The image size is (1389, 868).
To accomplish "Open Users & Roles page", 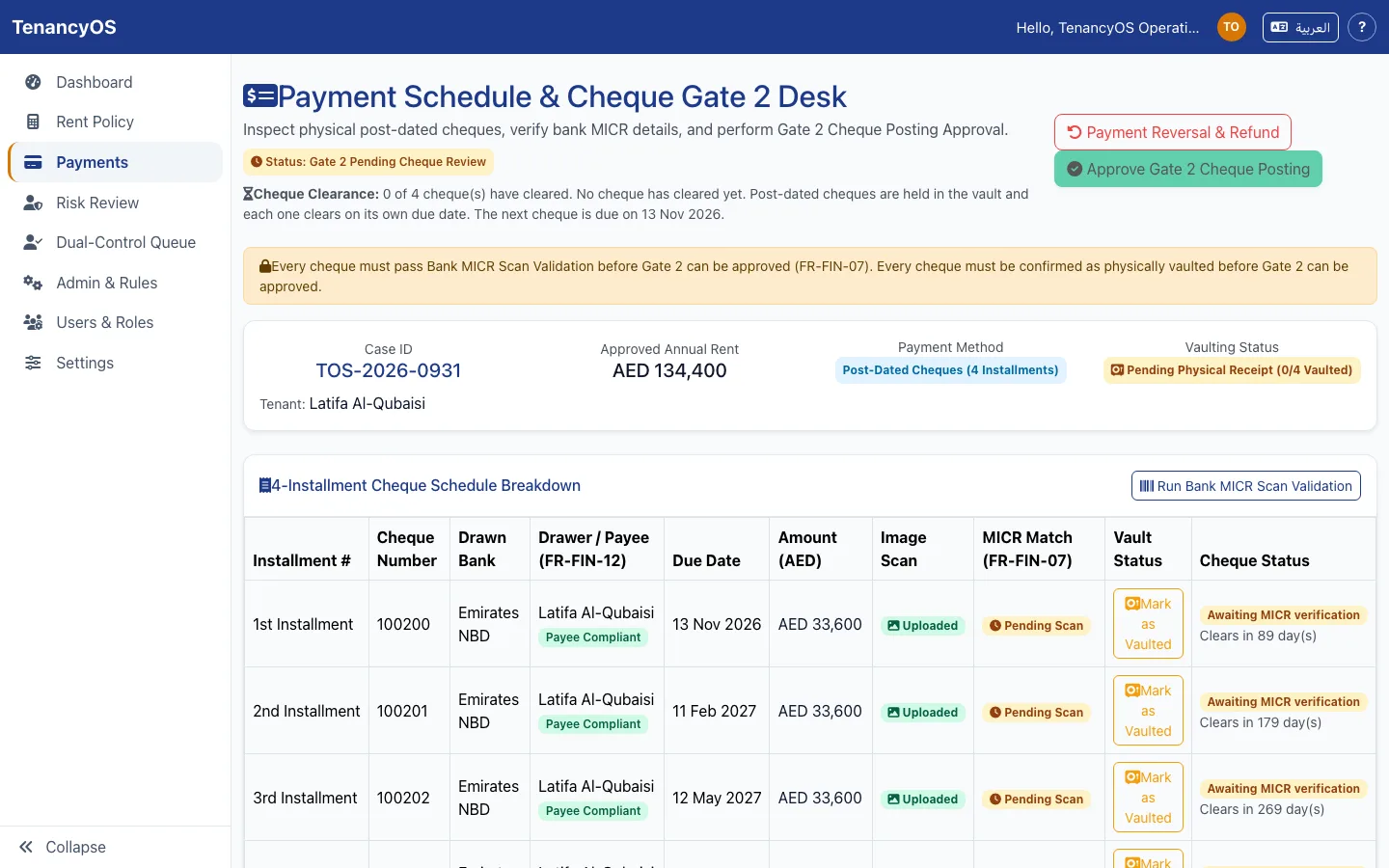I will coord(116,322).
